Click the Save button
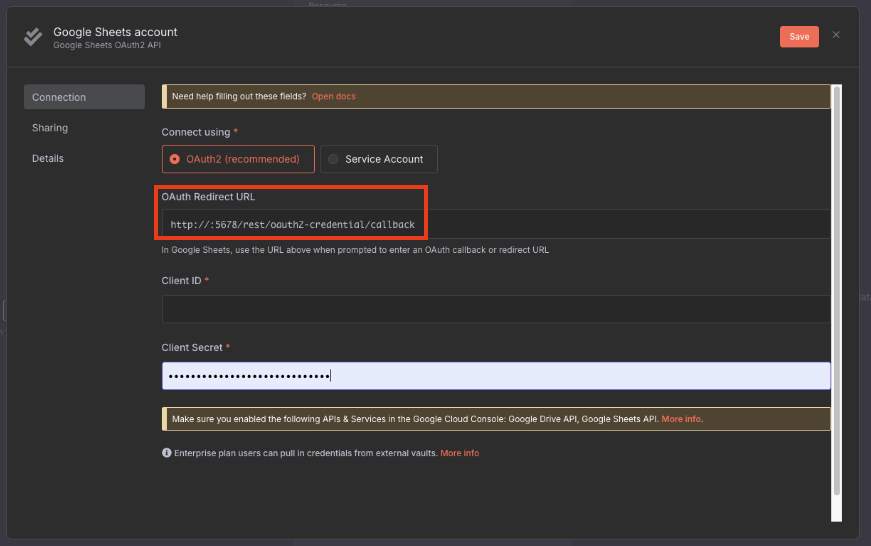The width and height of the screenshot is (871, 546). click(799, 37)
